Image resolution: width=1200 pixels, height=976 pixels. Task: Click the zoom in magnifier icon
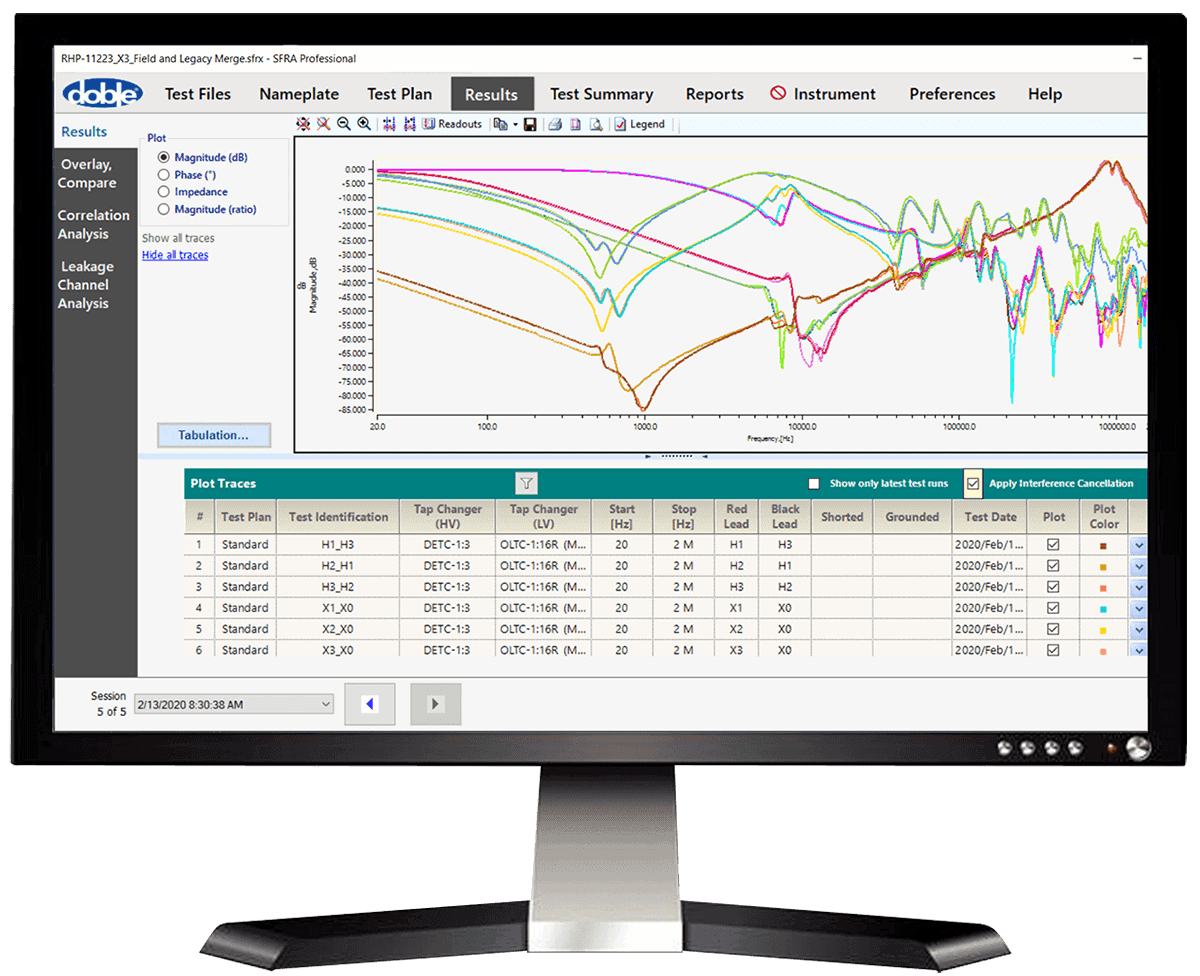pos(364,124)
